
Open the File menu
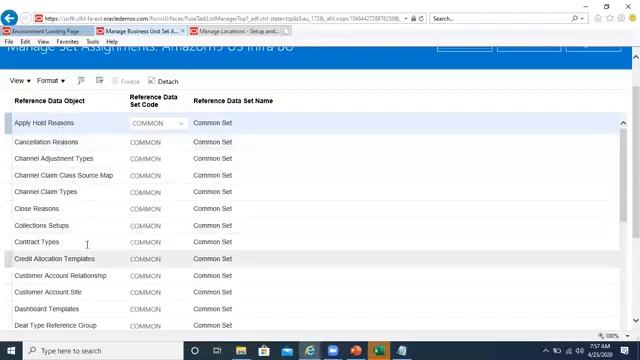click(9, 42)
